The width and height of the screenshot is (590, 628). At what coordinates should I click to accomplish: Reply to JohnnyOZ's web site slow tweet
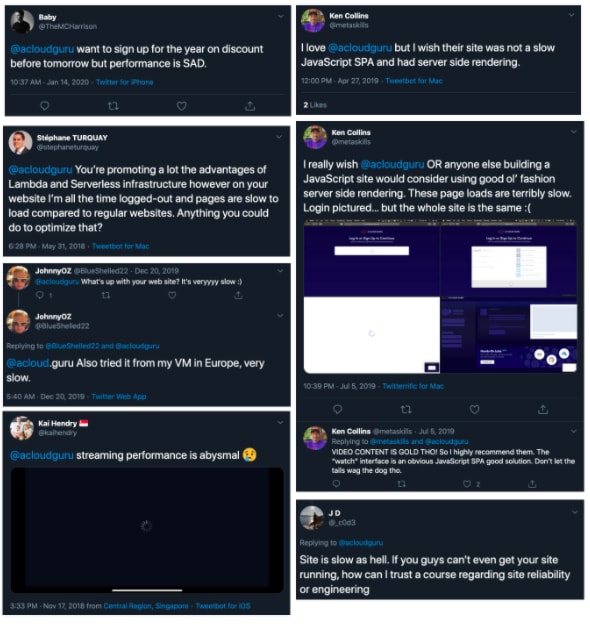40,295
